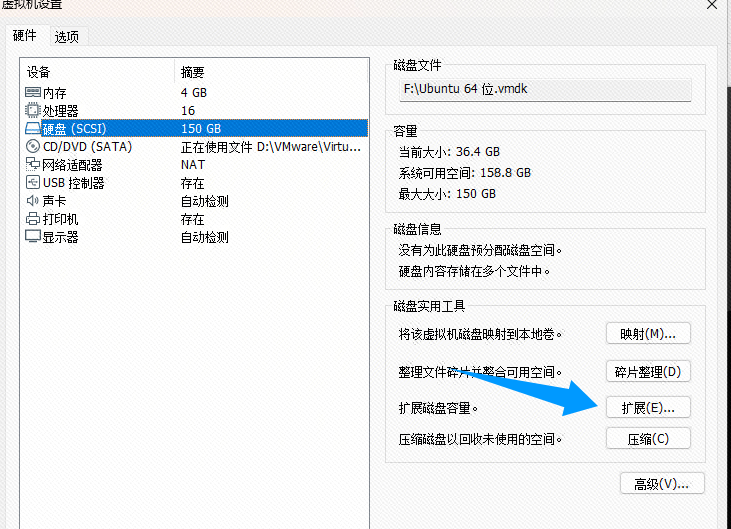Open the 高级(V)... advanced settings

point(662,484)
